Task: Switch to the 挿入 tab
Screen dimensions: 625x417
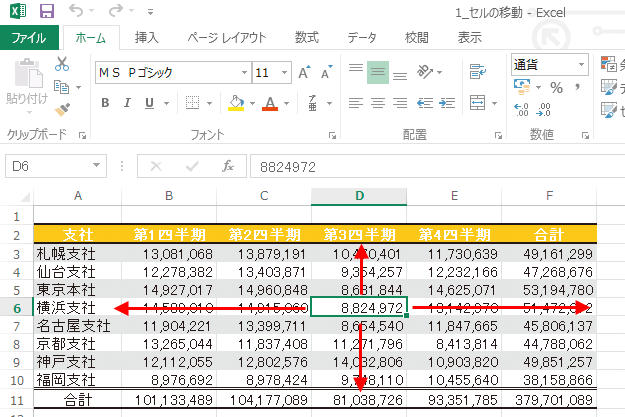Action: coord(146,37)
